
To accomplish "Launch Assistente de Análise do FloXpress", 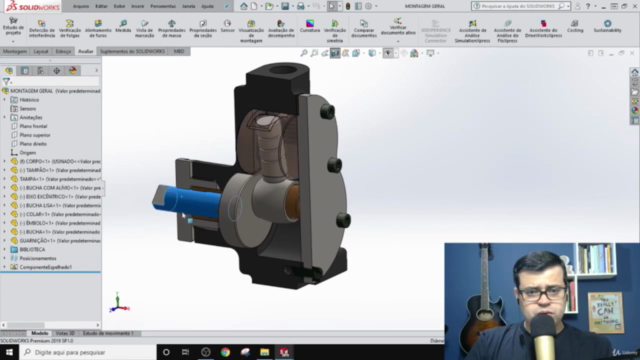I will click(x=507, y=31).
